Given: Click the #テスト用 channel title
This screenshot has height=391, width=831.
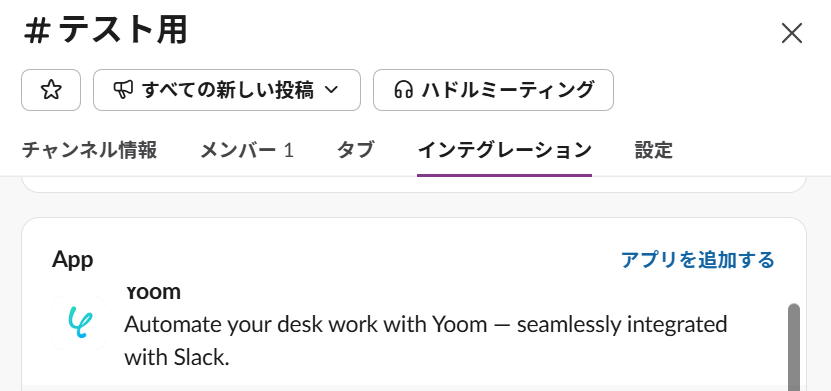Looking at the screenshot, I should pos(105,31).
